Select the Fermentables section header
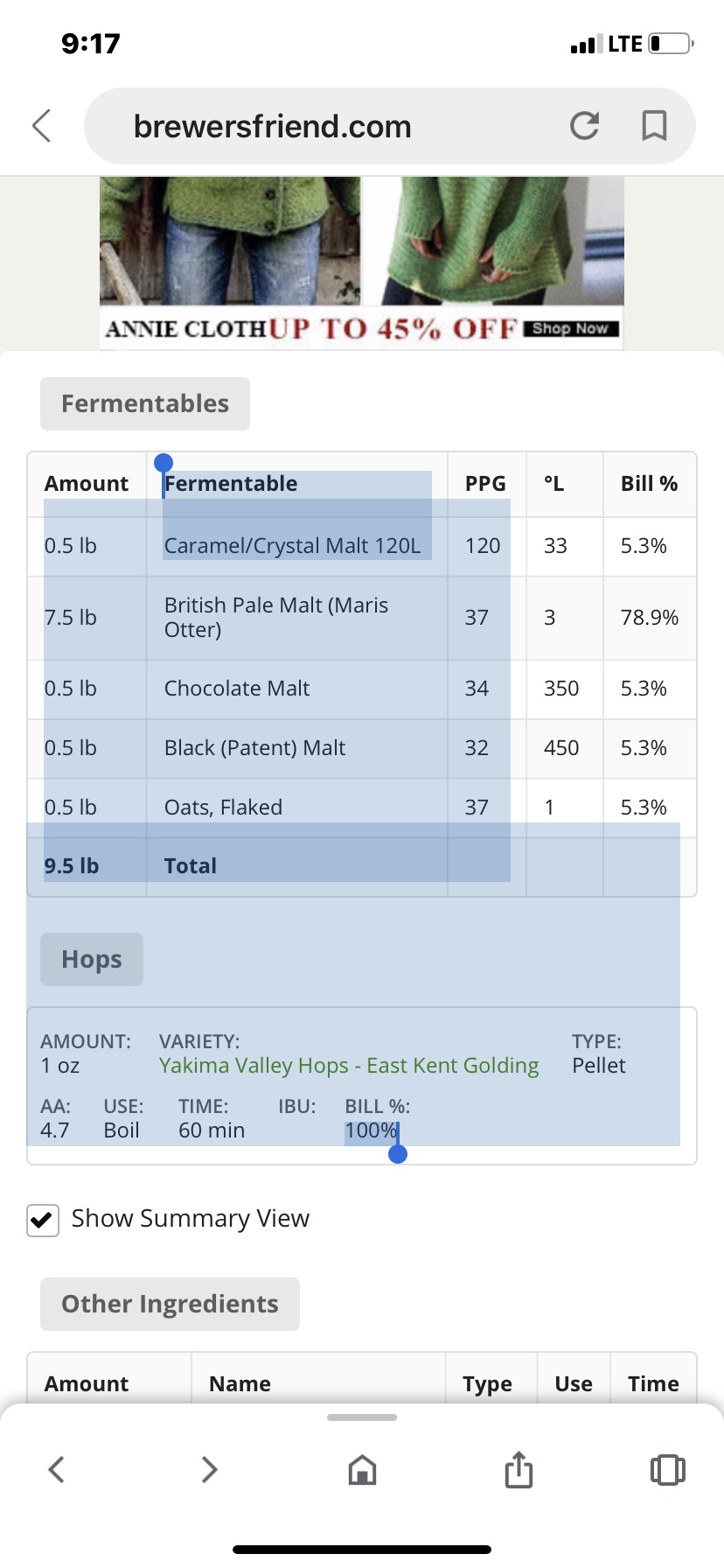Viewport: 724px width, 1568px height. click(x=145, y=403)
